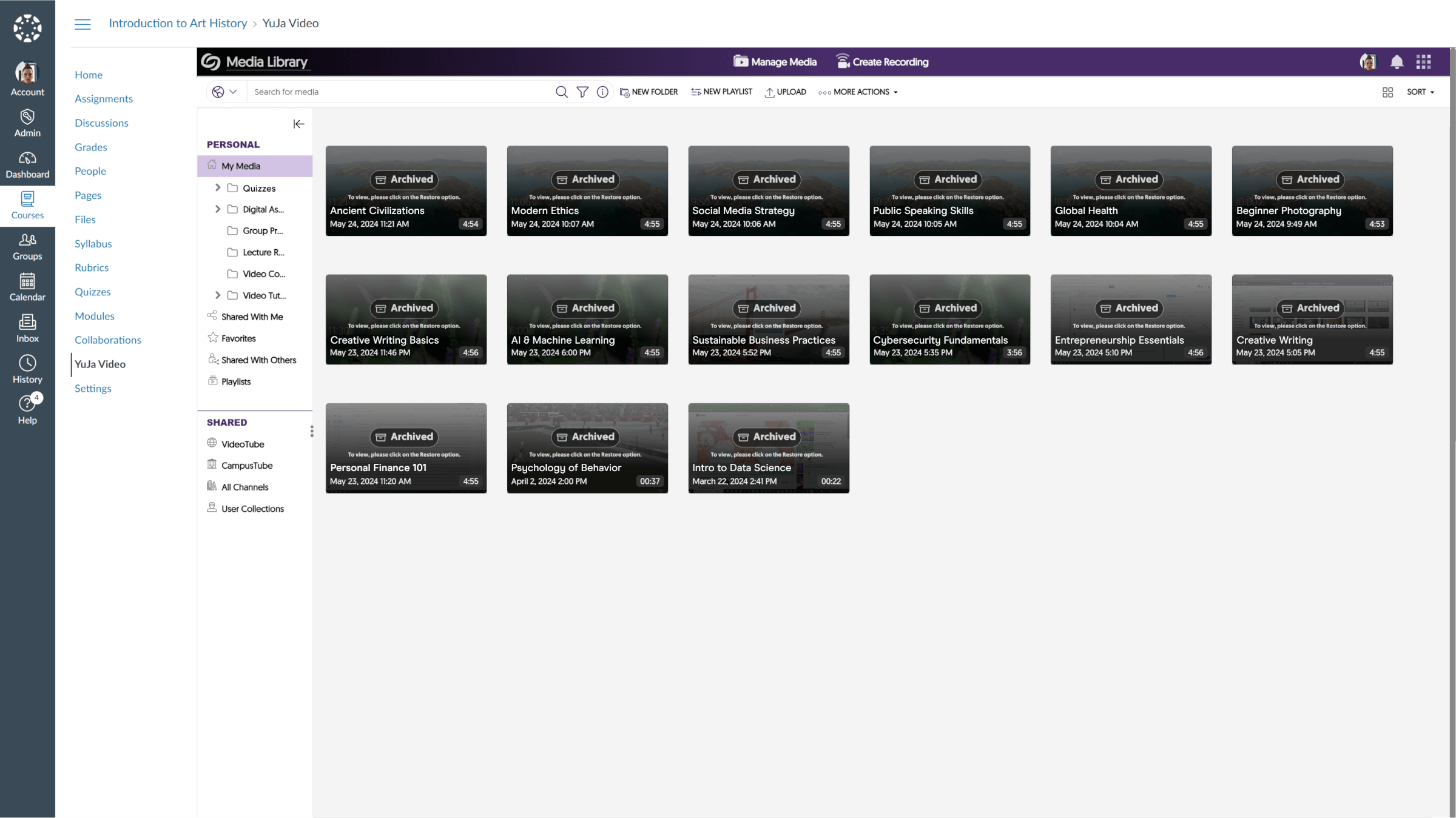Image resolution: width=1456 pixels, height=818 pixels.
Task: Open the Admin section
Action: (27, 123)
